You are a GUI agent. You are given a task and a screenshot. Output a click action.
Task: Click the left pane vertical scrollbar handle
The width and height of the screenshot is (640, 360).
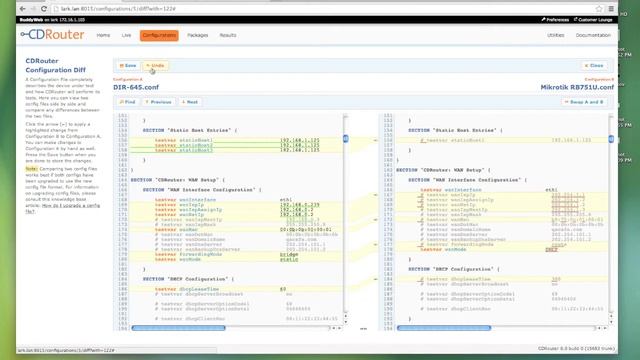(x=346, y=139)
